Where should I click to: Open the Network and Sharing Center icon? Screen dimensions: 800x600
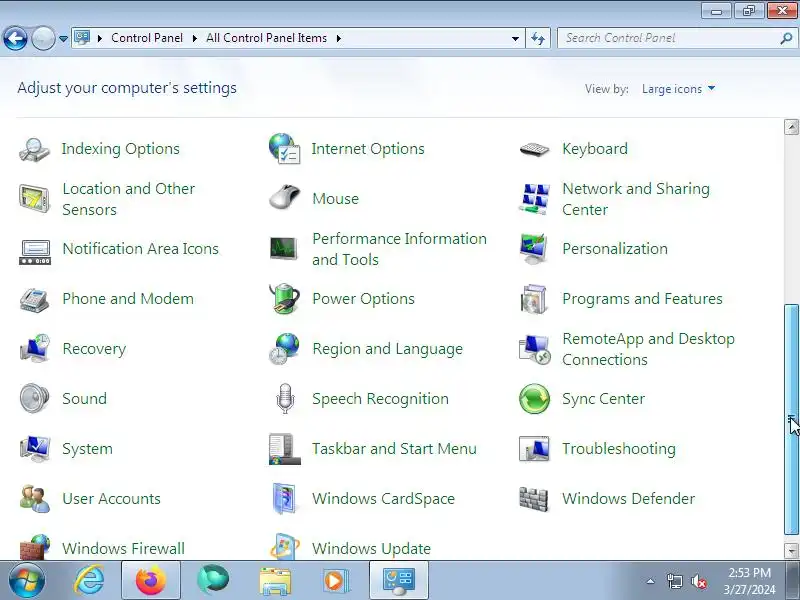pyautogui.click(x=534, y=199)
